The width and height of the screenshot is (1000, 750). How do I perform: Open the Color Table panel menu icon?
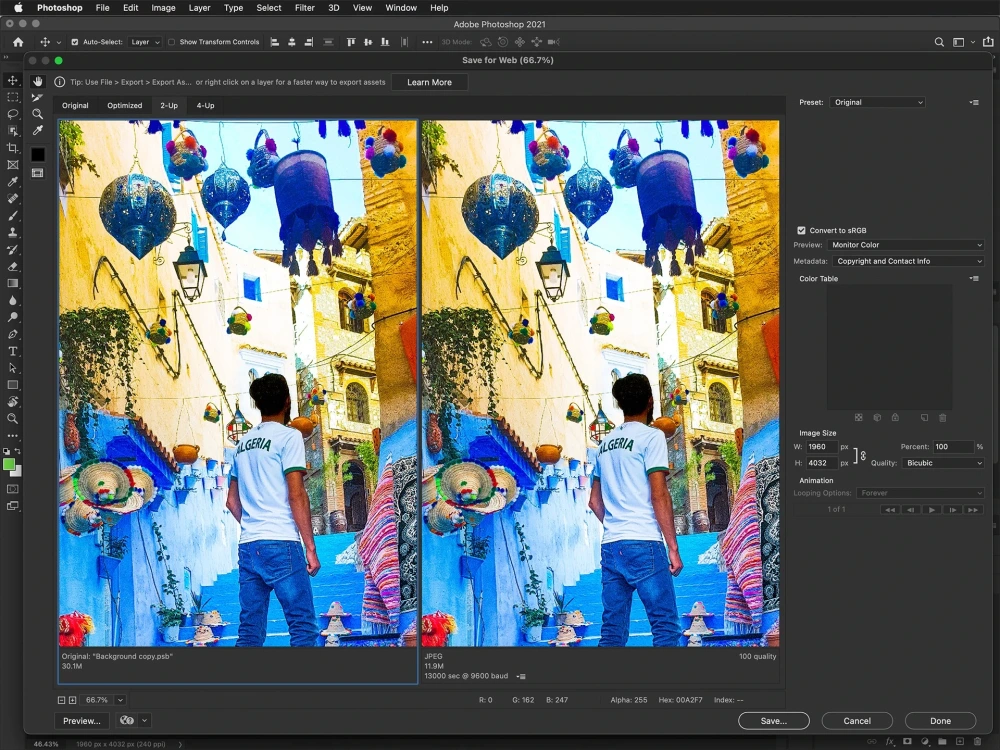(x=974, y=278)
